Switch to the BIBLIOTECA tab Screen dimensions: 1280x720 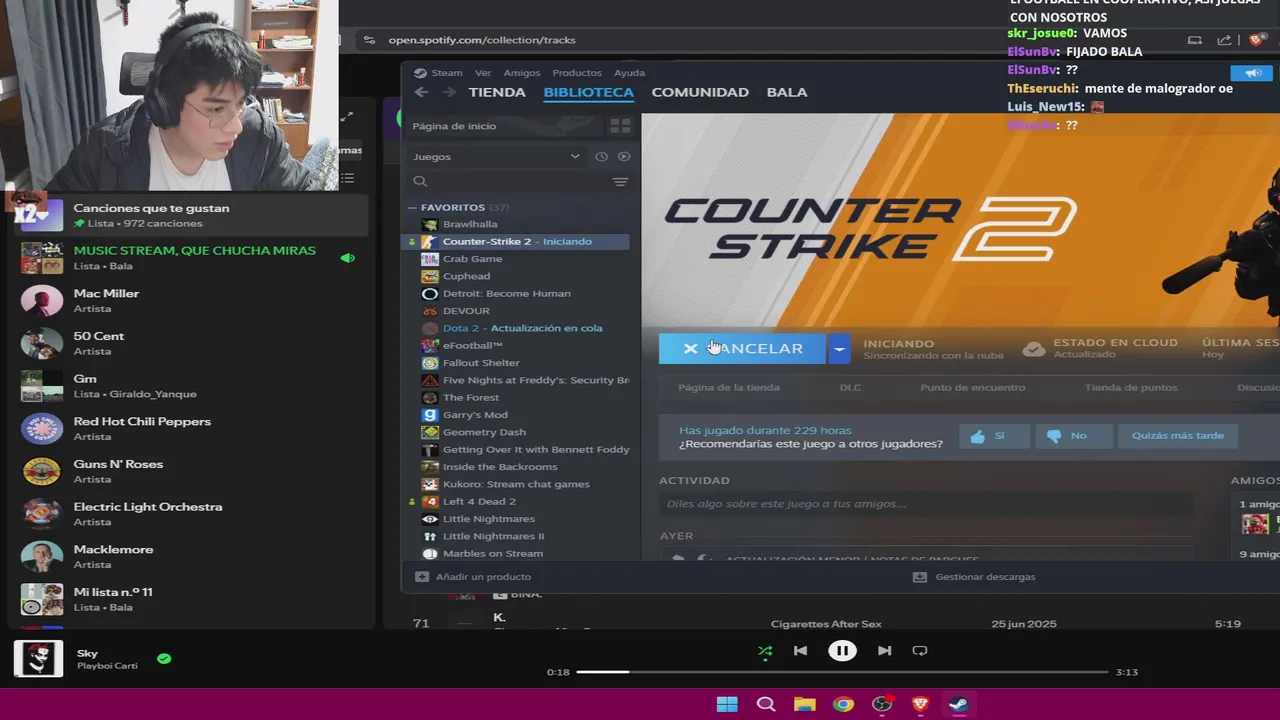click(588, 92)
